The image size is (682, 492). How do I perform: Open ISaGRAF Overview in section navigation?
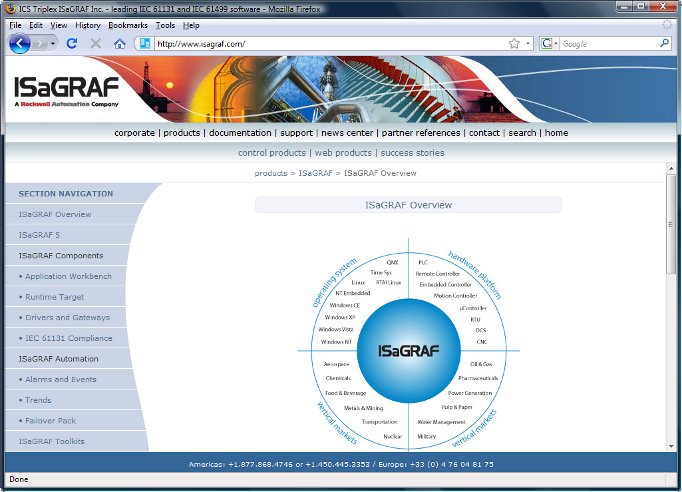pyautogui.click(x=55, y=214)
